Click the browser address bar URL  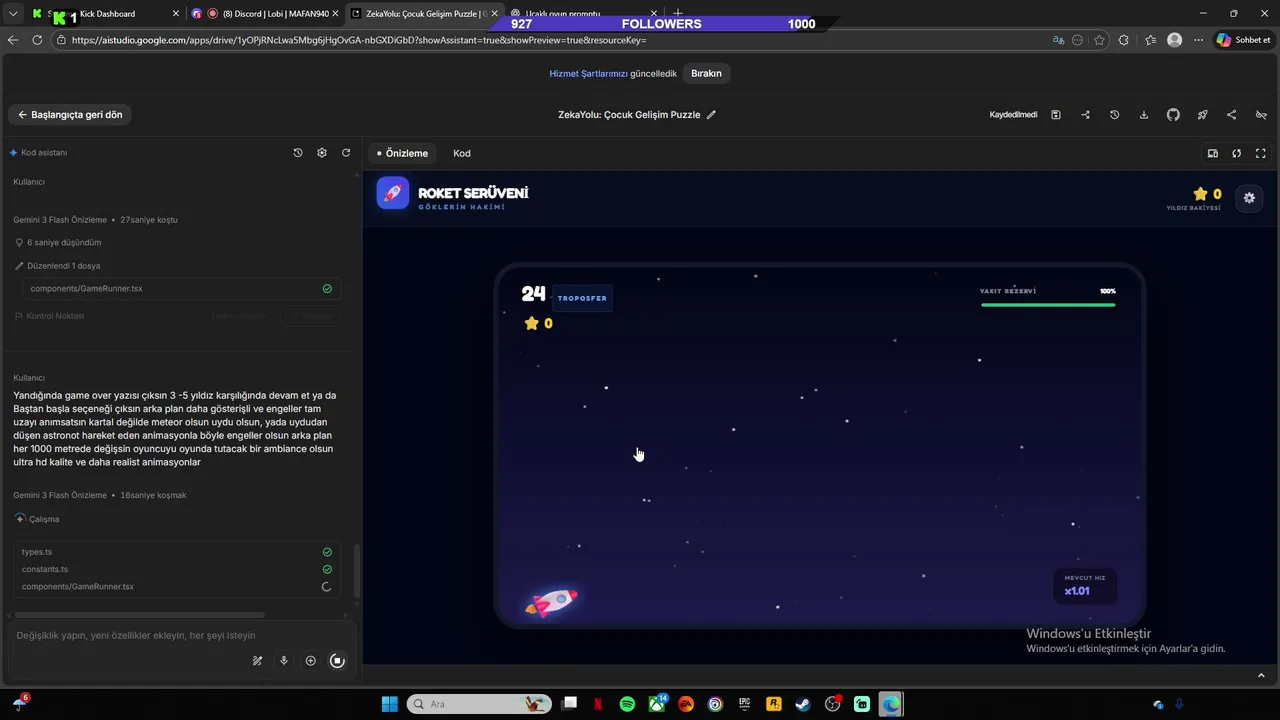point(359,40)
